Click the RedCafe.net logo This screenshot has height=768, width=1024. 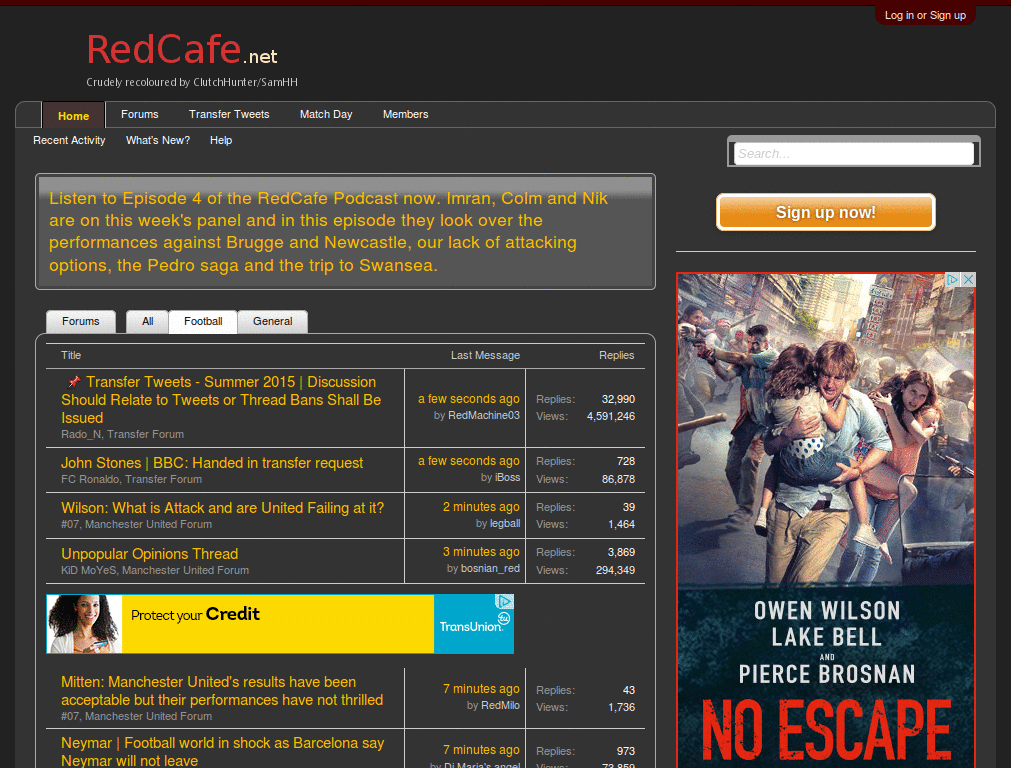tap(183, 50)
